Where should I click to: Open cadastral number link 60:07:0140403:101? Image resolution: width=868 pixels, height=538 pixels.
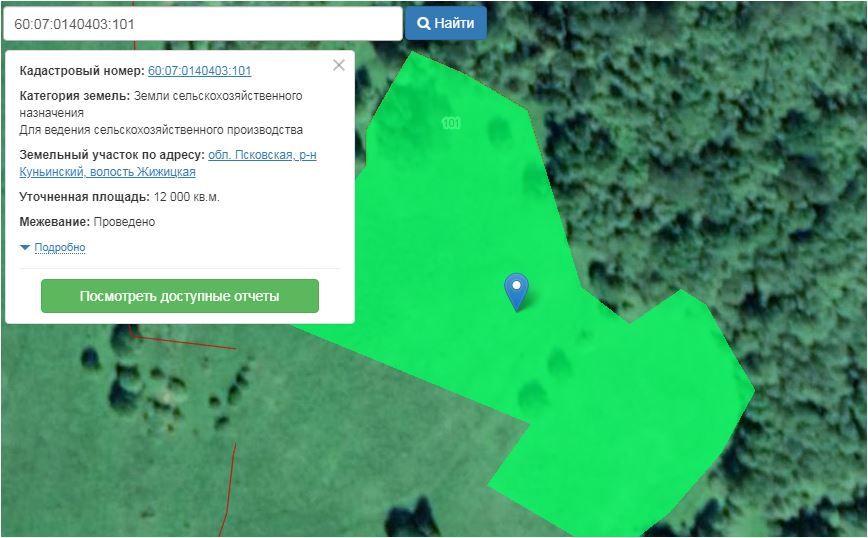pos(199,71)
